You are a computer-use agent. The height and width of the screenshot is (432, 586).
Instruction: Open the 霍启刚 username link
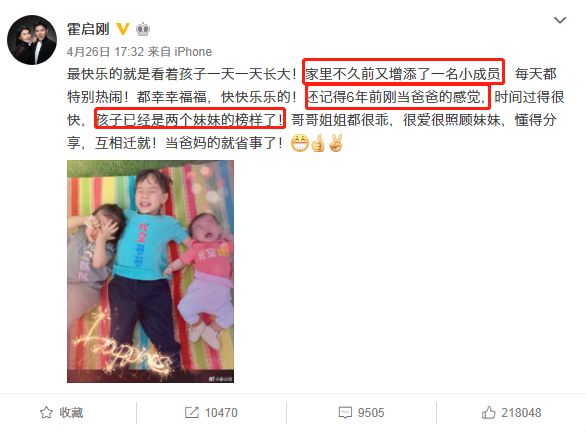(x=88, y=29)
